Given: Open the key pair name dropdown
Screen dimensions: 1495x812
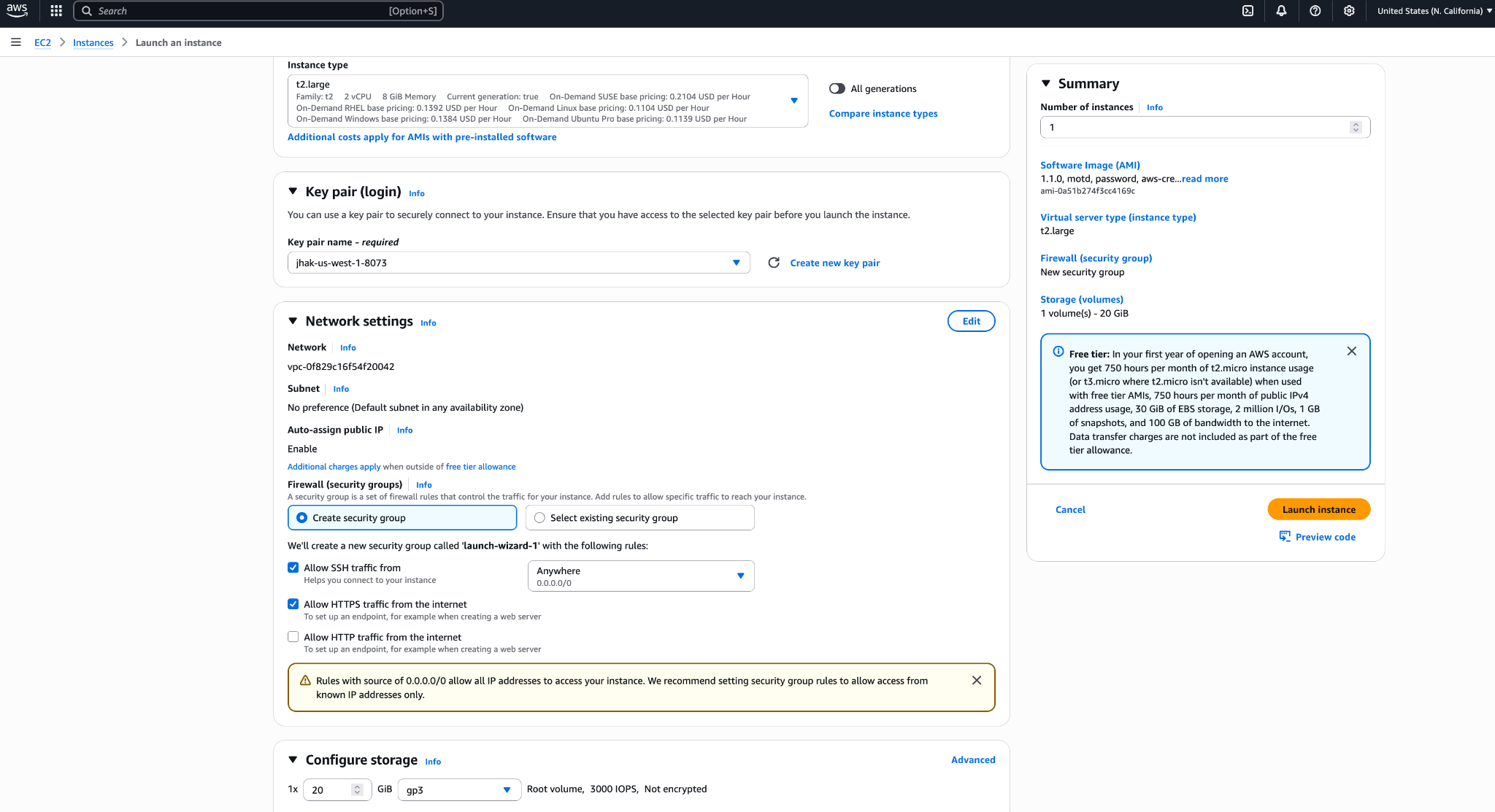Looking at the screenshot, I should [518, 263].
